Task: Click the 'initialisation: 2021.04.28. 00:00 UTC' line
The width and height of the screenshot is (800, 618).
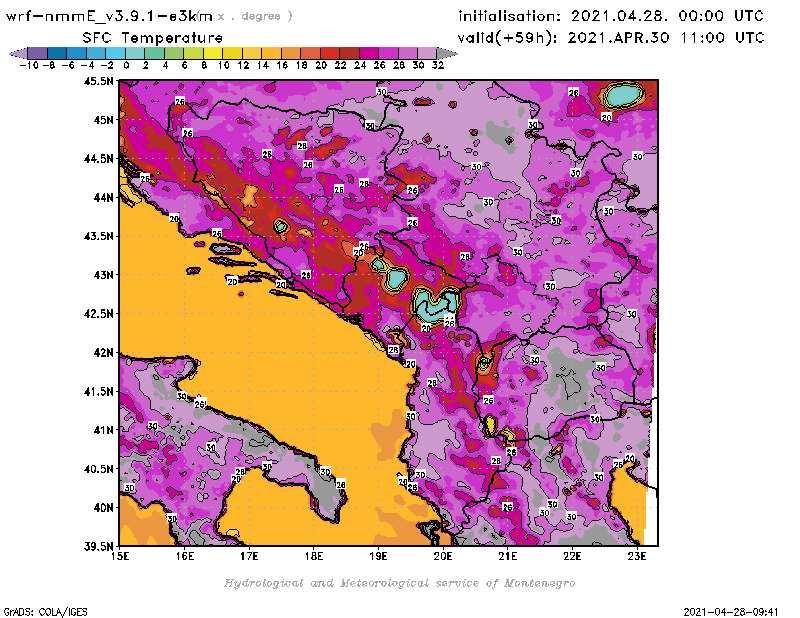Action: tap(611, 16)
